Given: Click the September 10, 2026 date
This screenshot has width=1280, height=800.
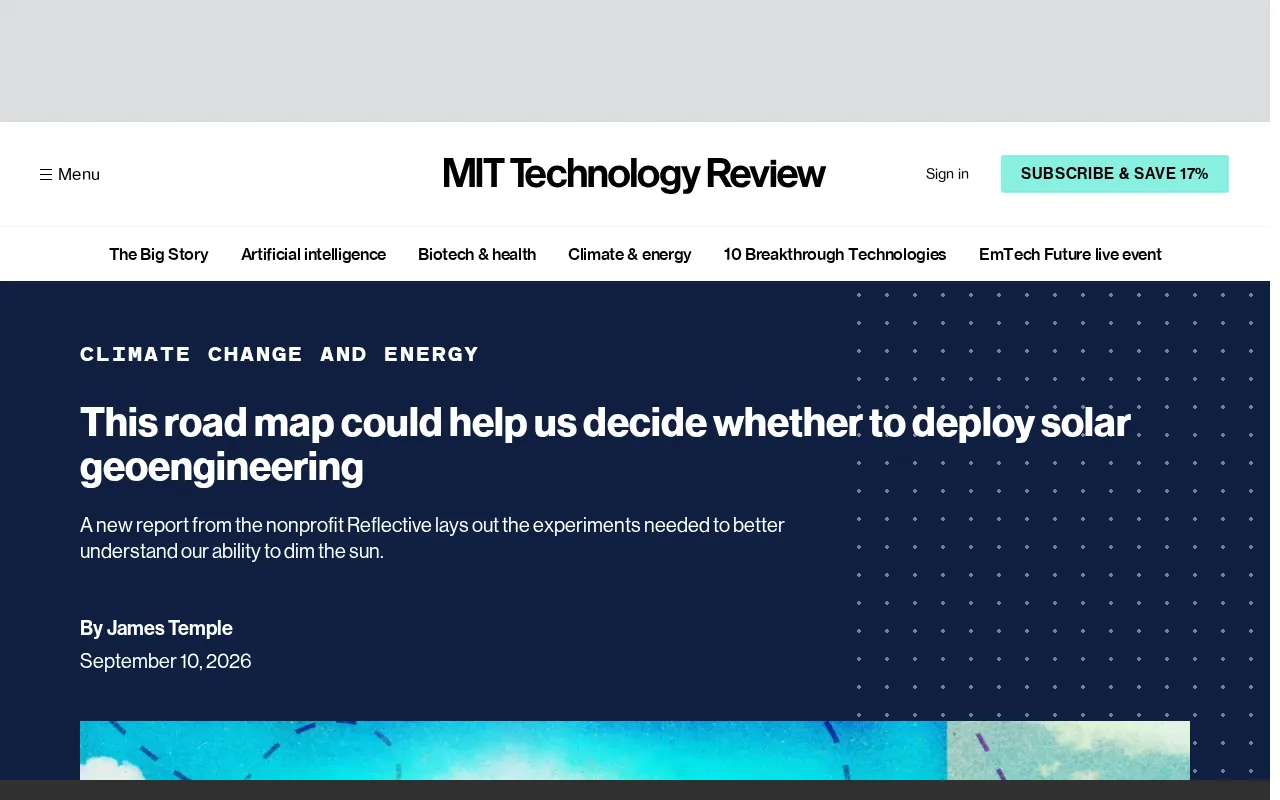Looking at the screenshot, I should tap(166, 661).
